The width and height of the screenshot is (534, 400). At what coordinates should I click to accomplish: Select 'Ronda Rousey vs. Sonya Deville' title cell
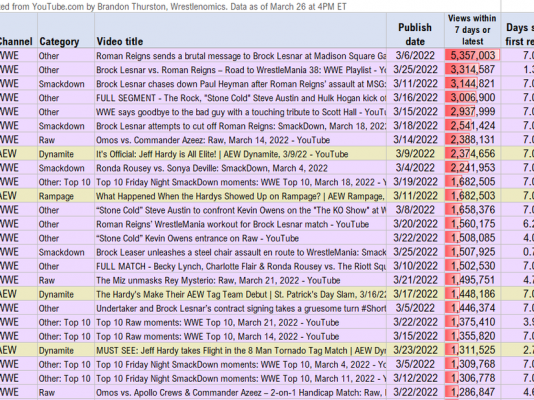(x=240, y=167)
